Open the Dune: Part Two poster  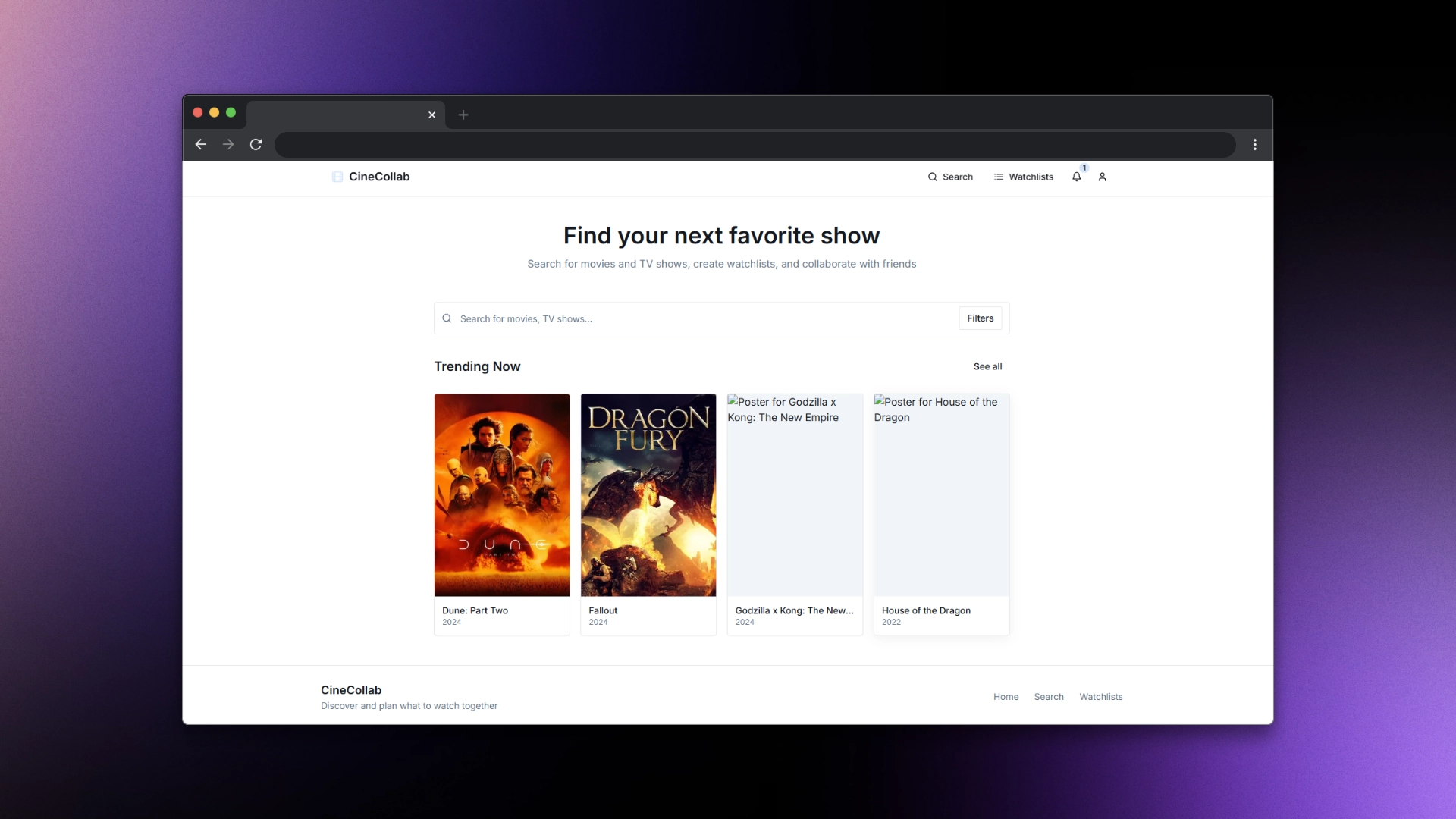[x=502, y=494]
